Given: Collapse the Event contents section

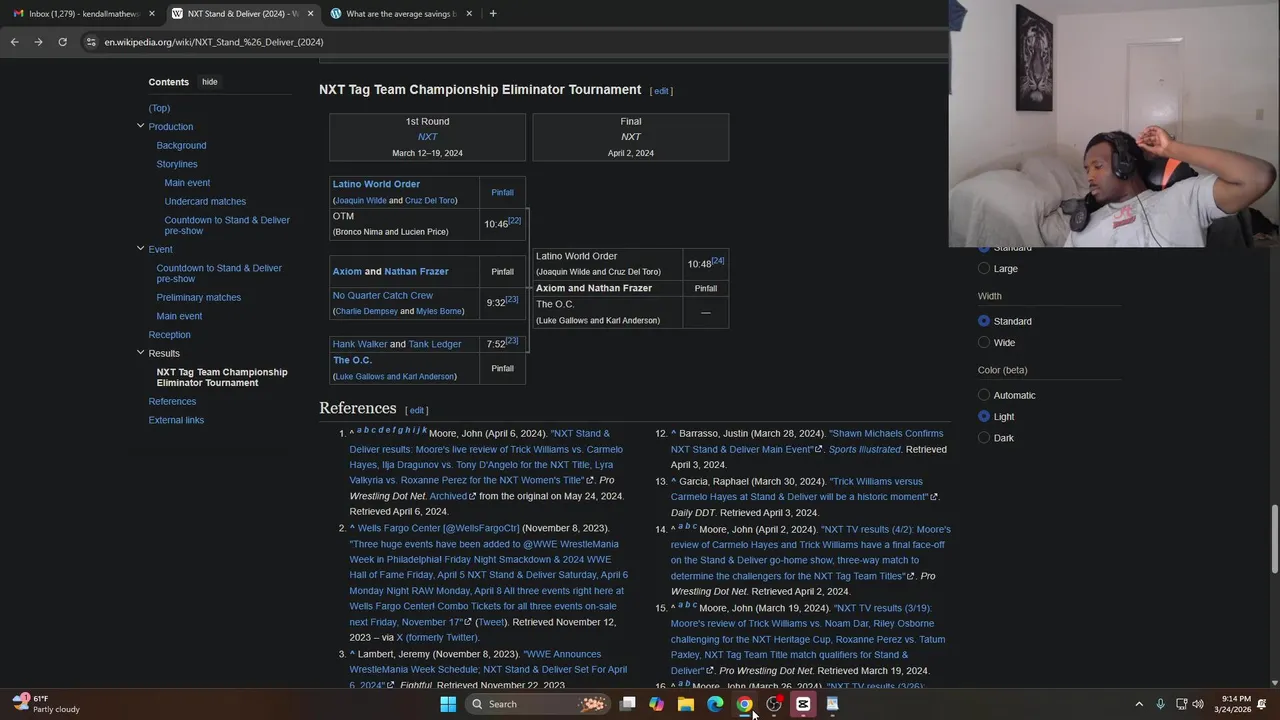Looking at the screenshot, I should click(140, 248).
